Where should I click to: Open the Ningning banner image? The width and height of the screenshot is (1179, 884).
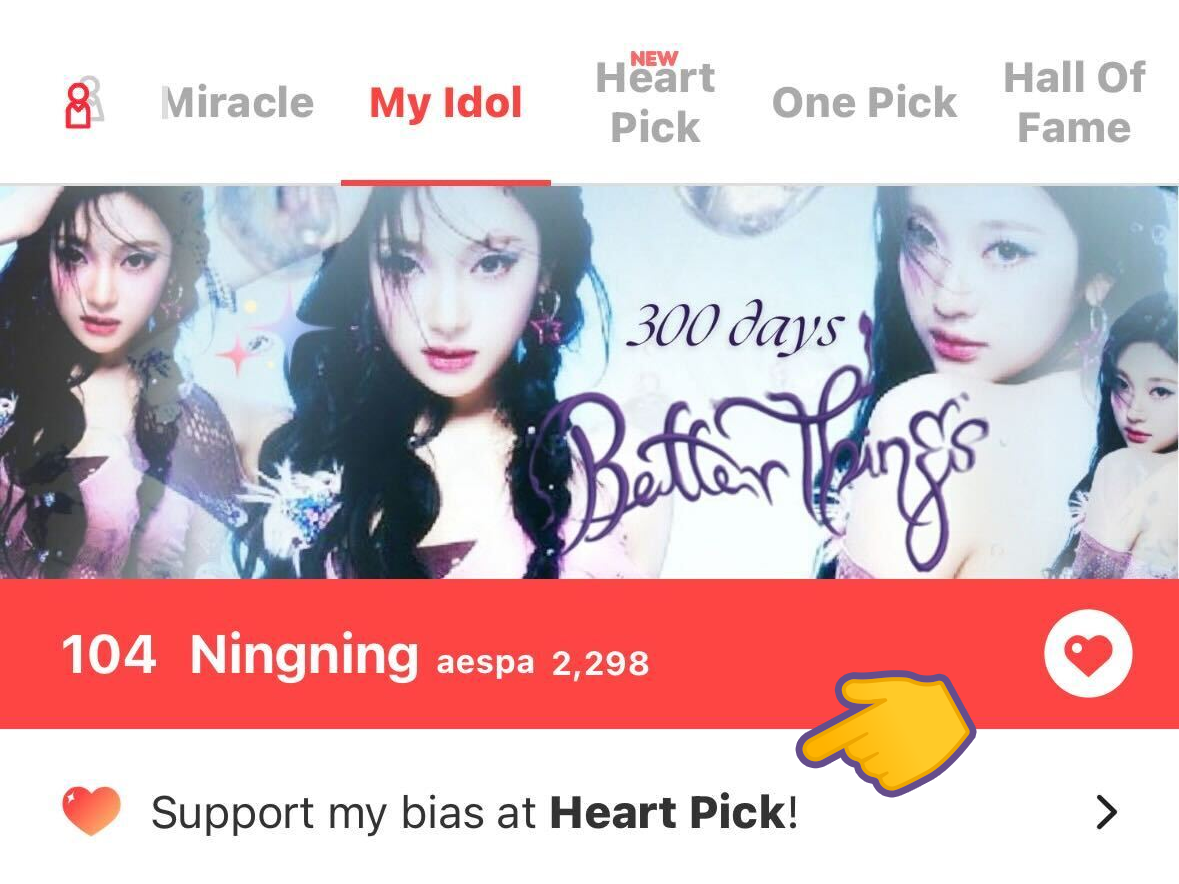[590, 382]
